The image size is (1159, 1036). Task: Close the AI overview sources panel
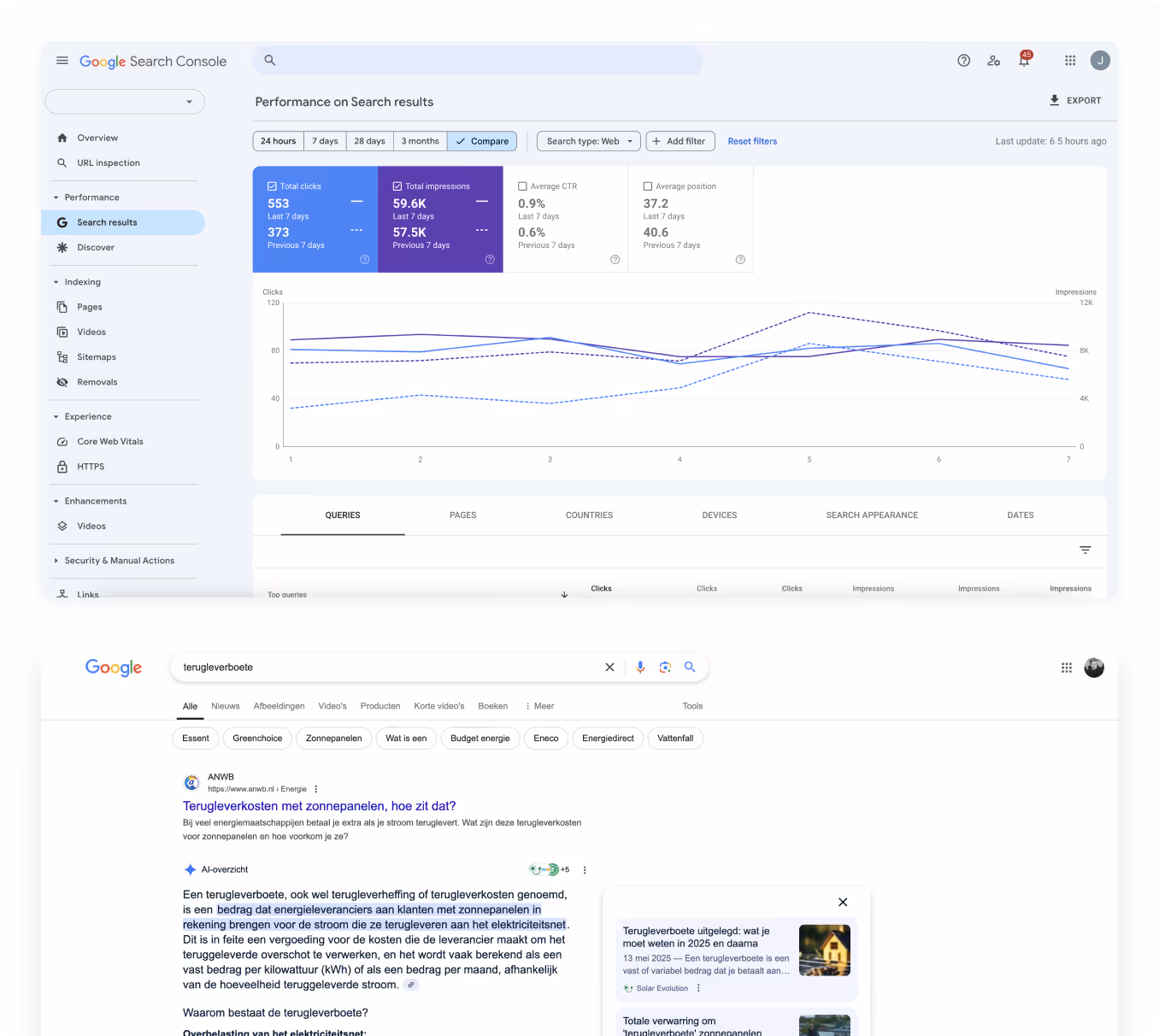(x=843, y=902)
